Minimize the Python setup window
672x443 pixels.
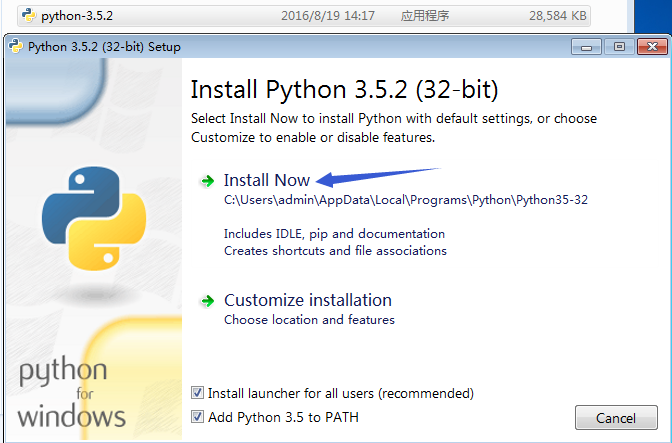pos(586,47)
